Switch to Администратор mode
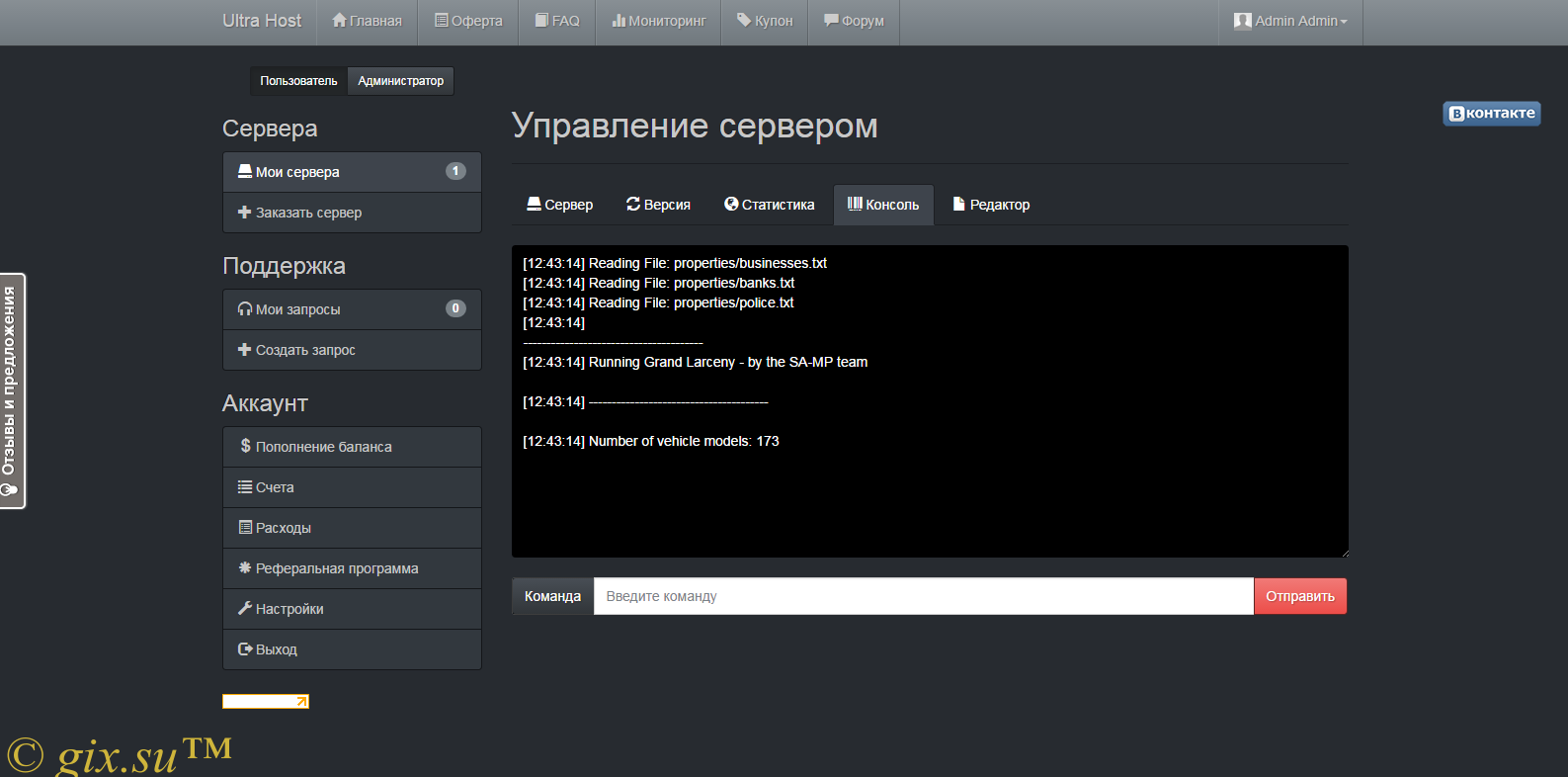This screenshot has height=777, width=1568. 400,81
